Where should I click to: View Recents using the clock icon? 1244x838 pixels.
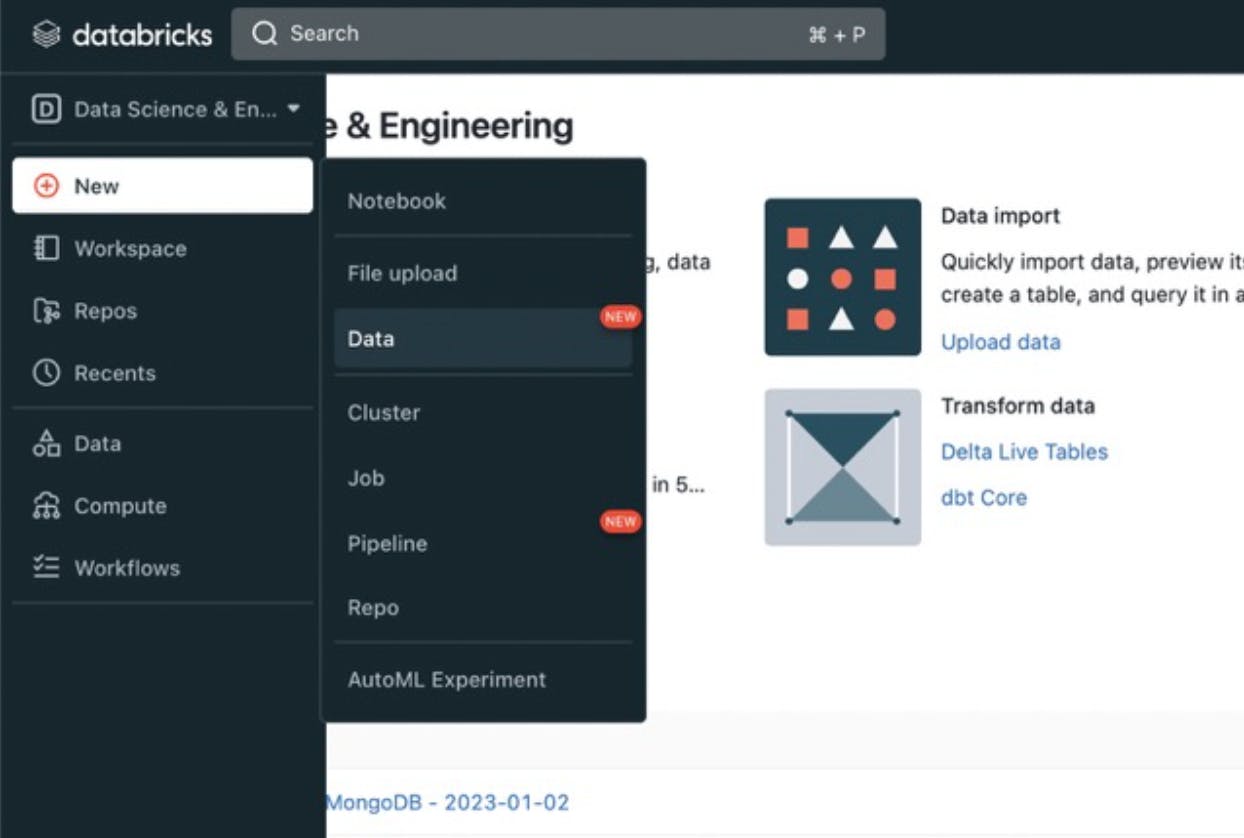(48, 372)
